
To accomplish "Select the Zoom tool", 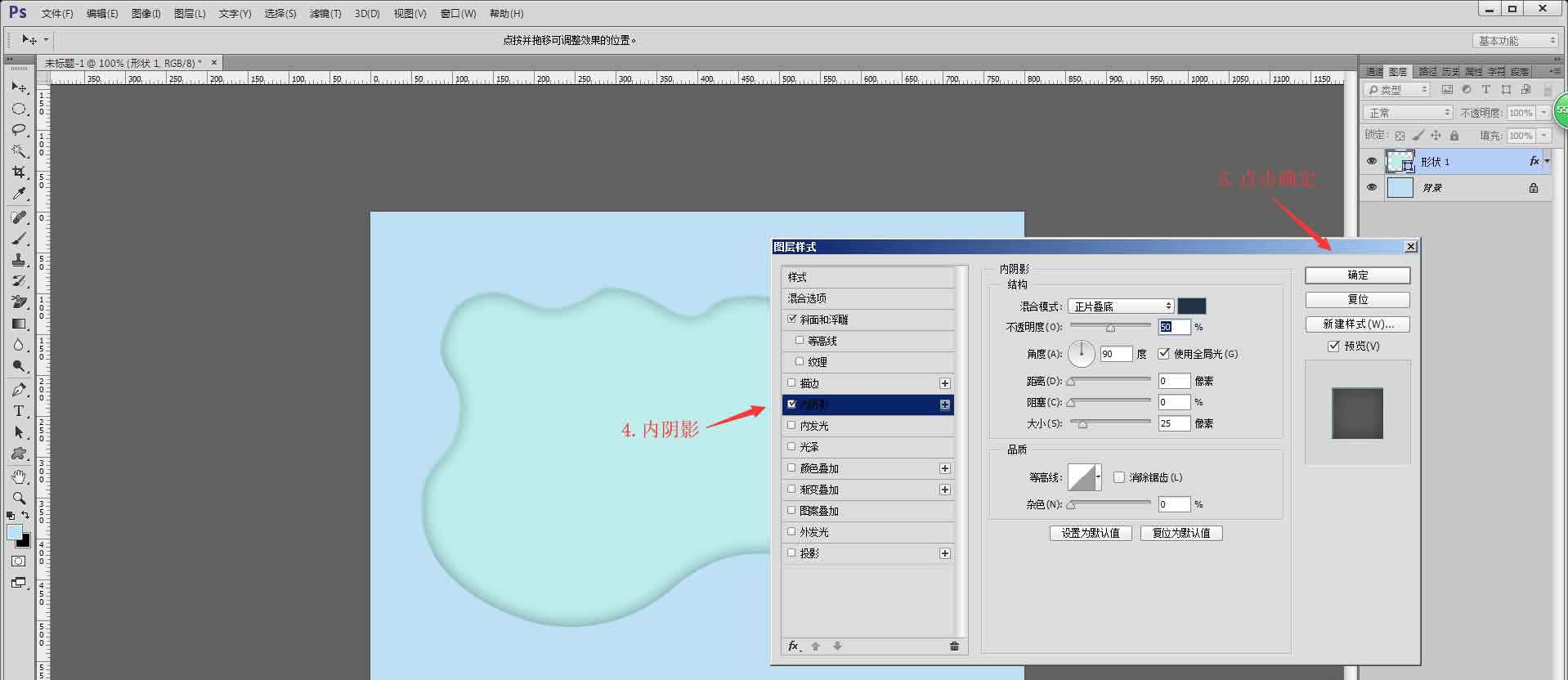I will [19, 499].
